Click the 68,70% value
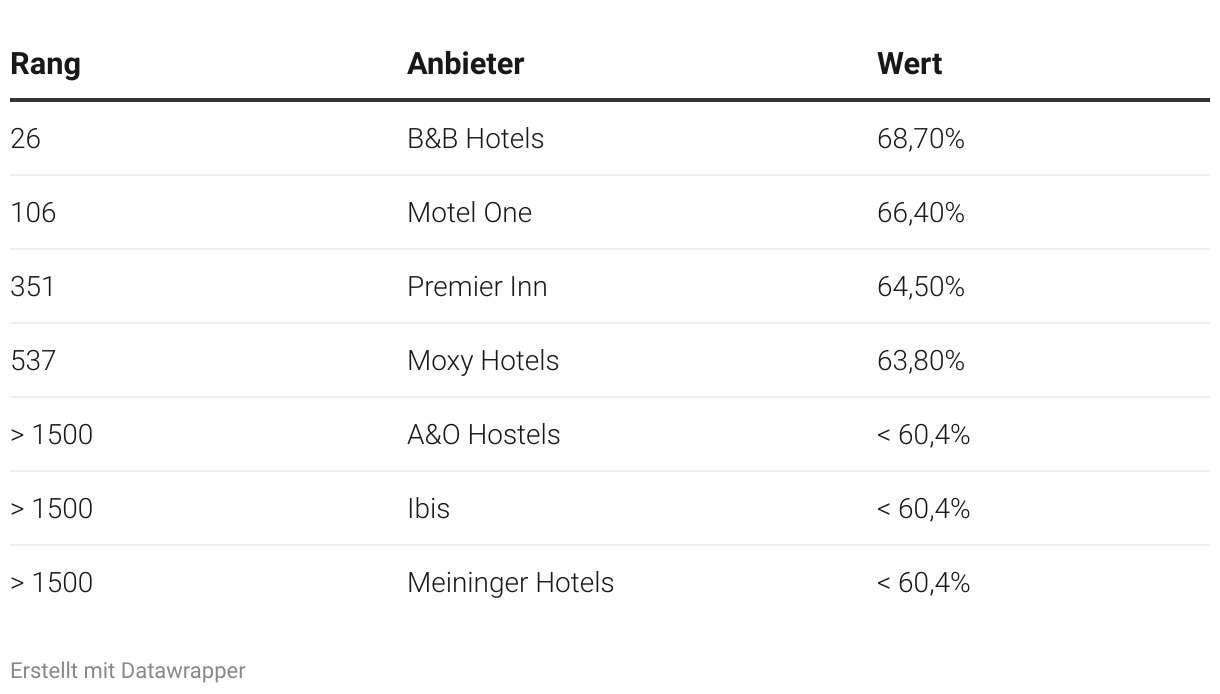 (921, 138)
